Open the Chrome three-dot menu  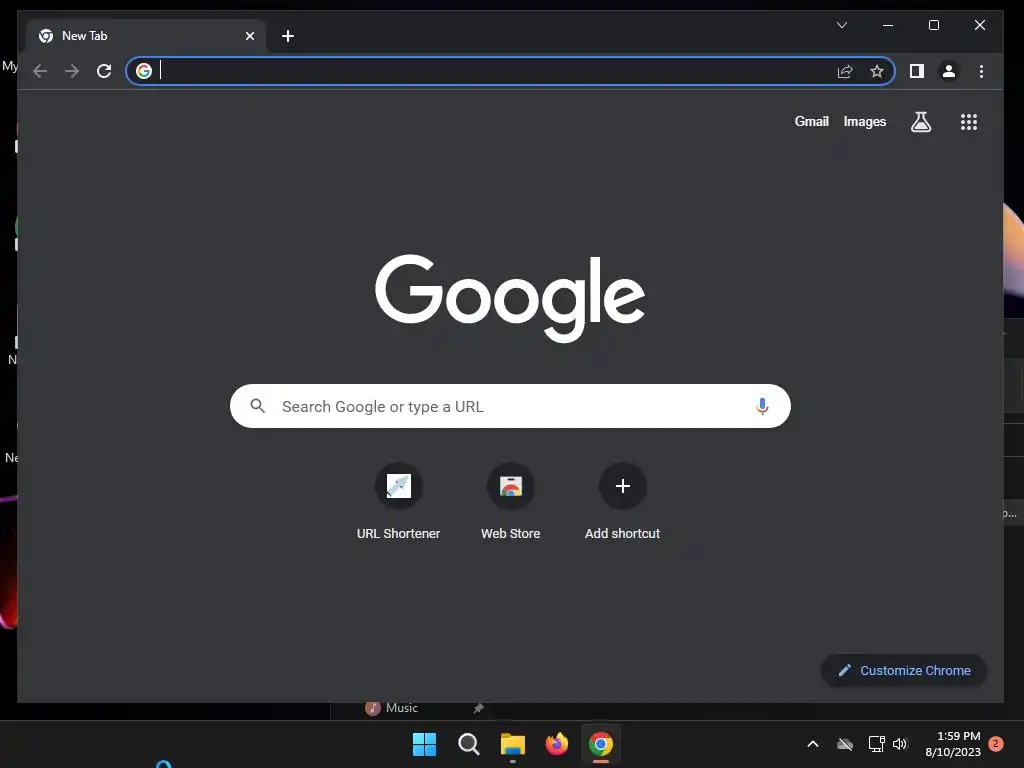981,71
